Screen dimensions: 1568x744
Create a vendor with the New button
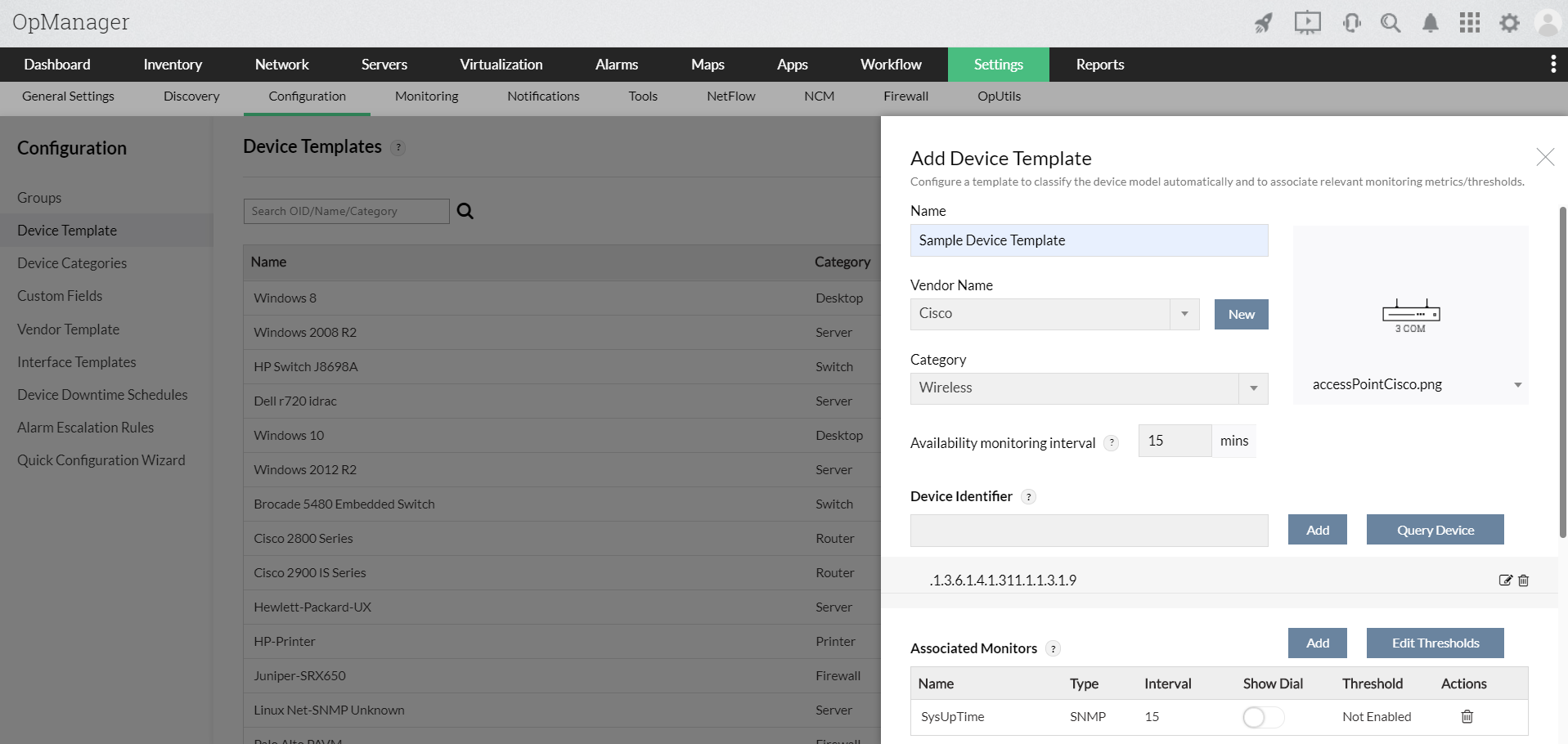(x=1241, y=314)
